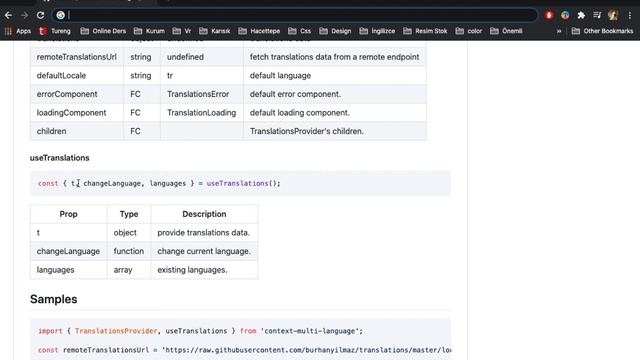Click the Description column header
The image size is (640, 360).
pyautogui.click(x=204, y=214)
